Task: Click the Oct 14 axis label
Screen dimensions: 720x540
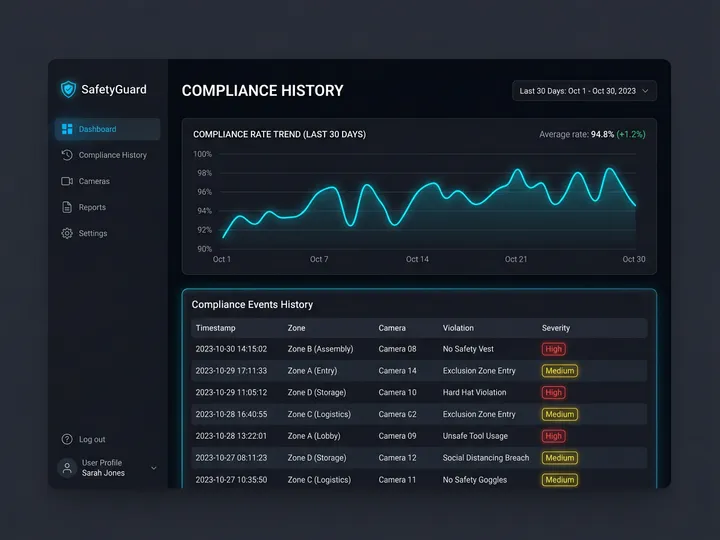Action: coord(417,259)
